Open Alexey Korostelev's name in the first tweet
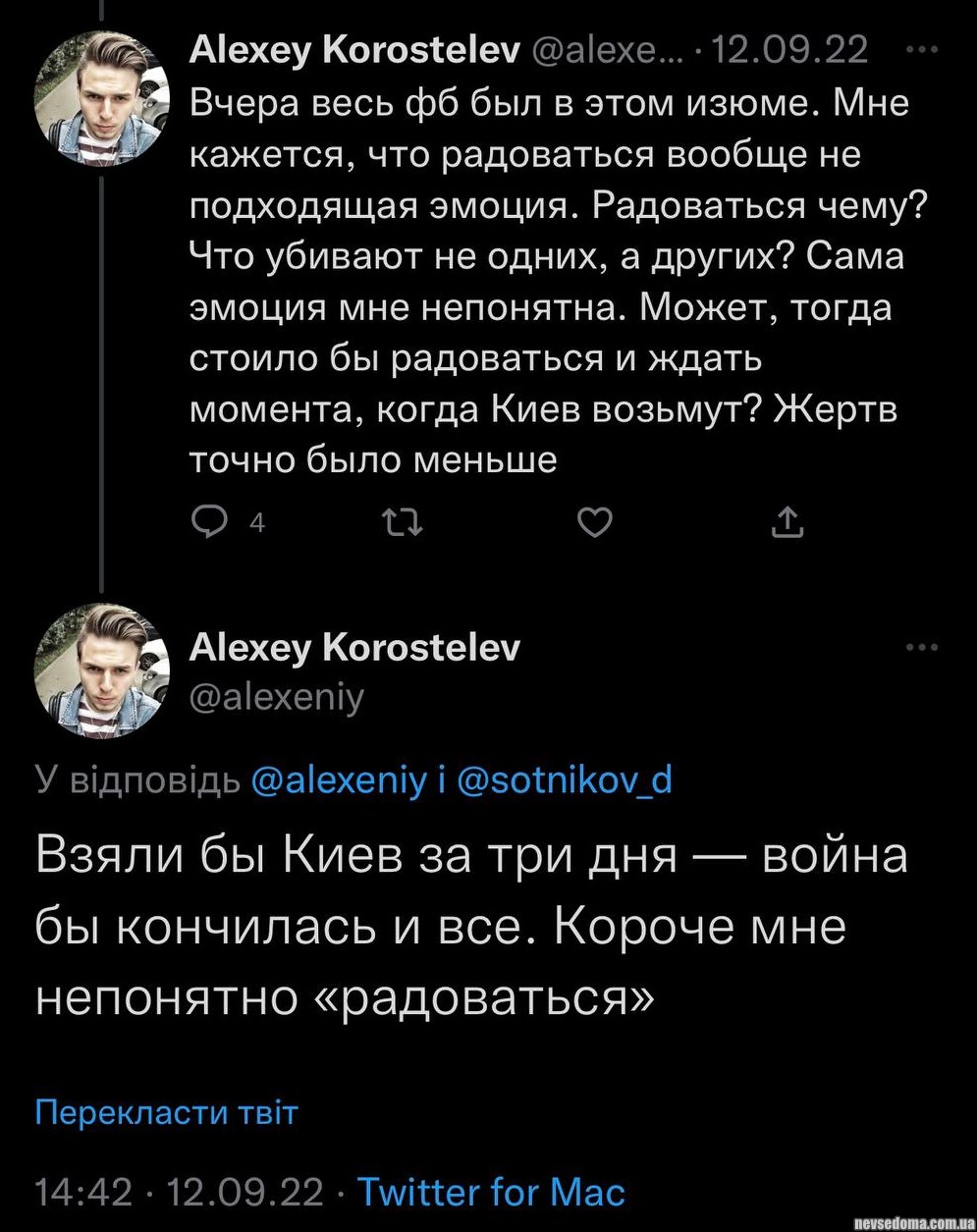This screenshot has height=1232, width=977. coord(353,49)
